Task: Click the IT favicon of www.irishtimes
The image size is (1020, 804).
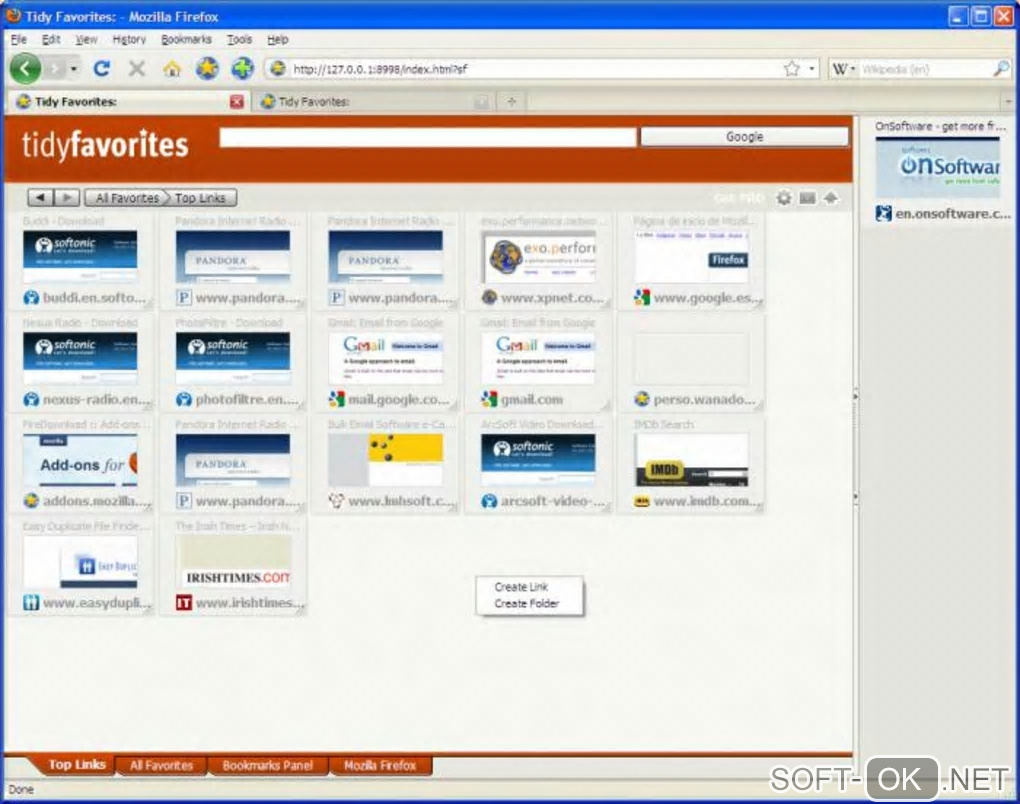Action: coord(184,603)
